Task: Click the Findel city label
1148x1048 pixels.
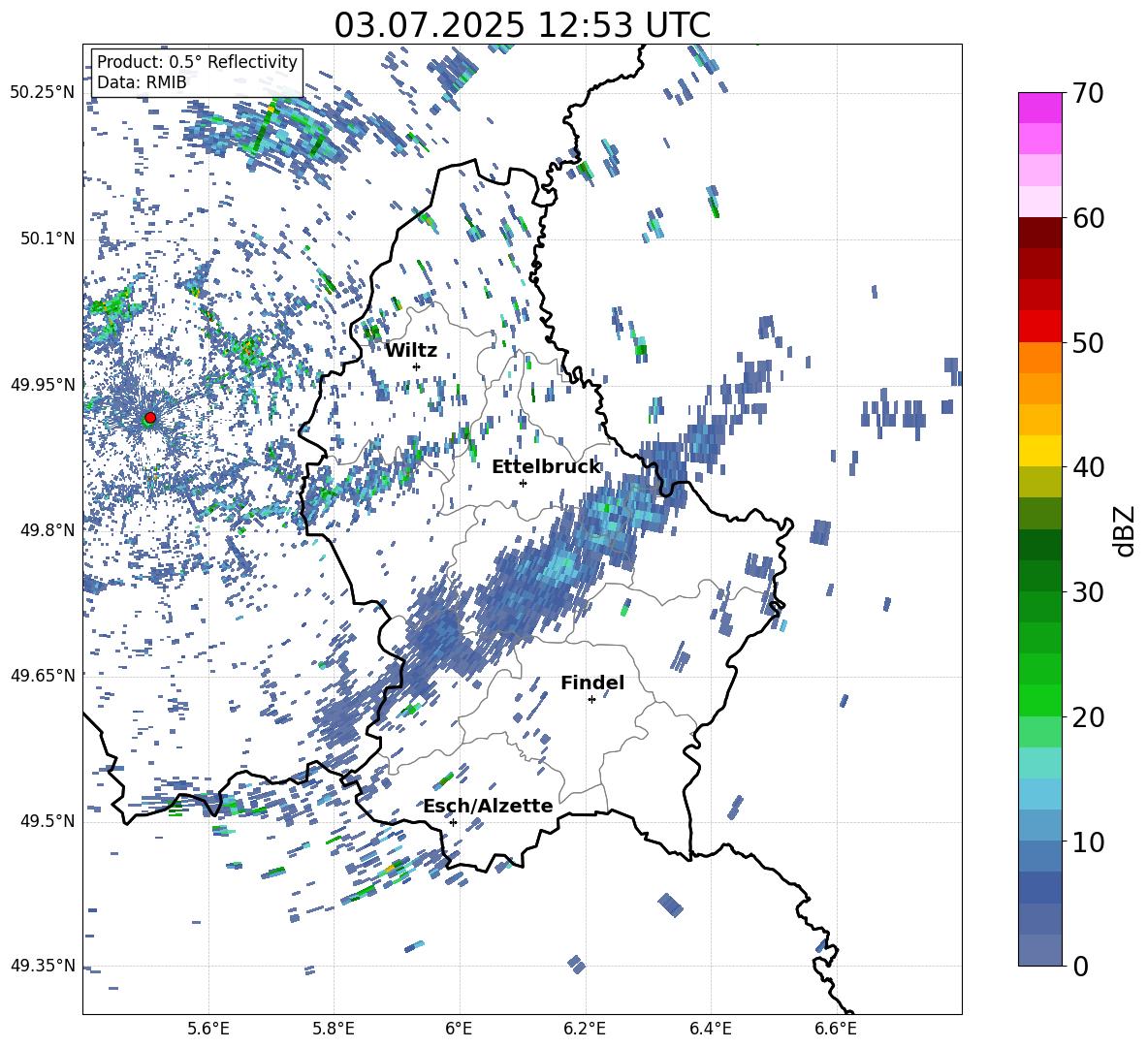Action: coord(592,683)
